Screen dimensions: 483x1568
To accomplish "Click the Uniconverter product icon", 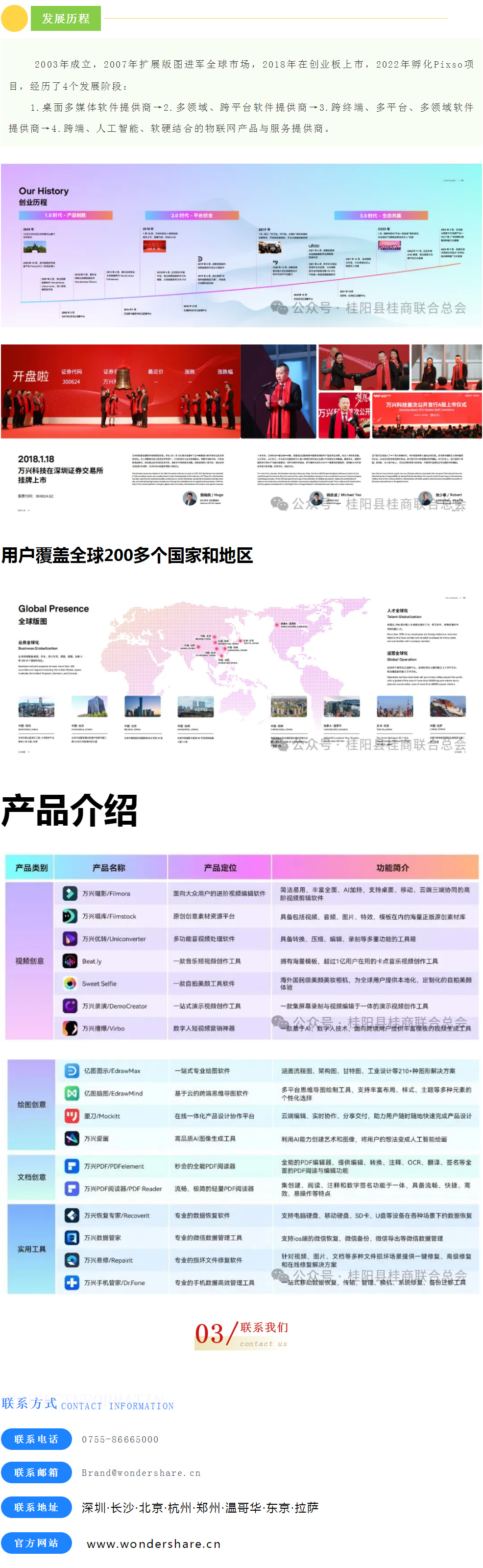I will click(x=70, y=938).
